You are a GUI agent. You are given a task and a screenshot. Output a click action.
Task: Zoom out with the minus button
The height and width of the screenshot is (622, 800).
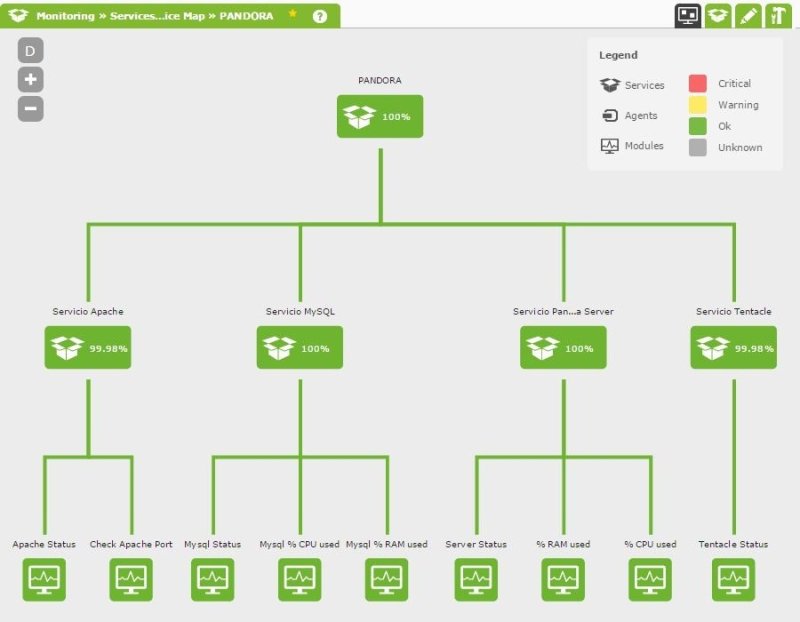point(31,109)
